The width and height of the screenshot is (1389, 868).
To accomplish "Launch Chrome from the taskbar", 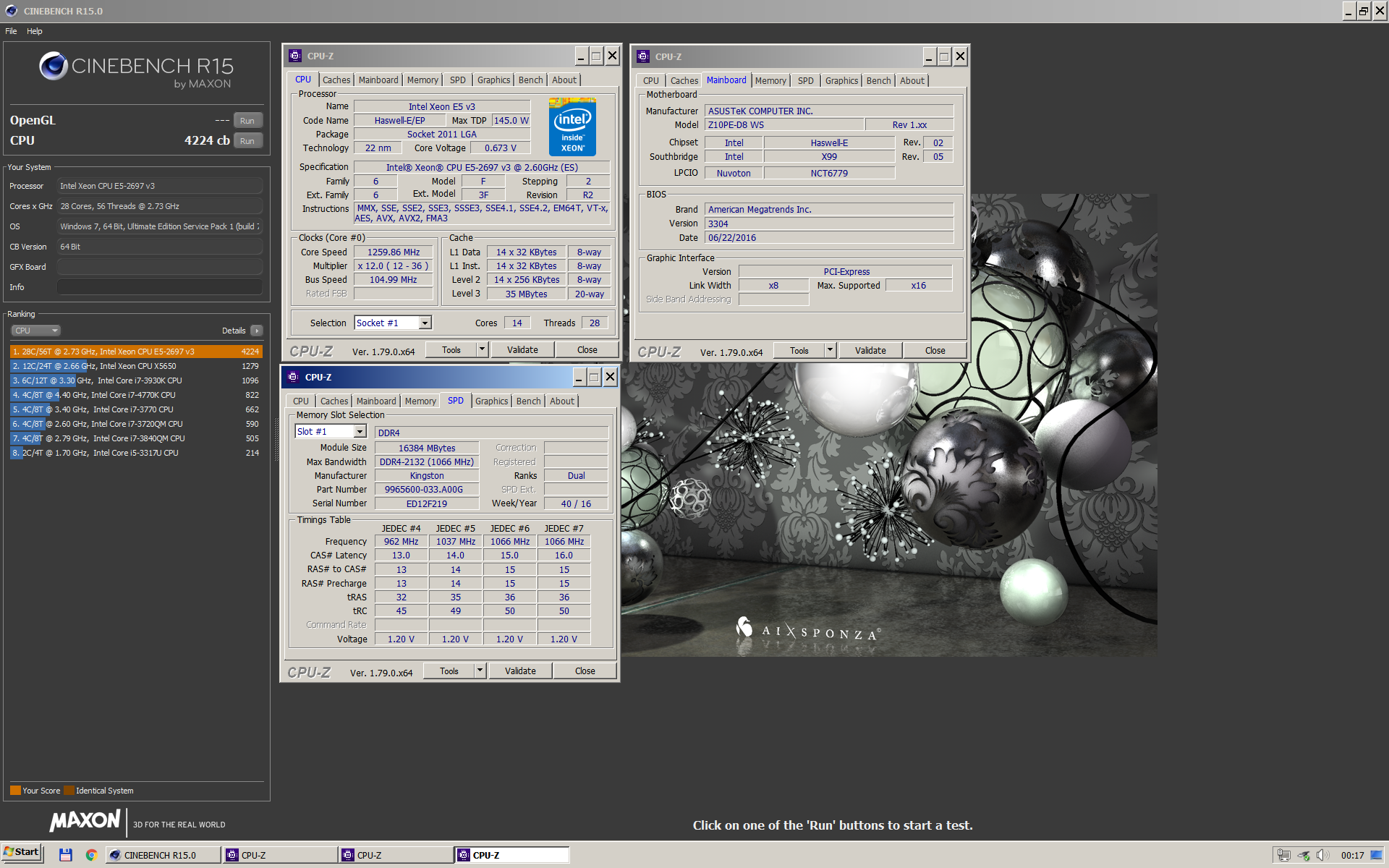I will click(91, 855).
